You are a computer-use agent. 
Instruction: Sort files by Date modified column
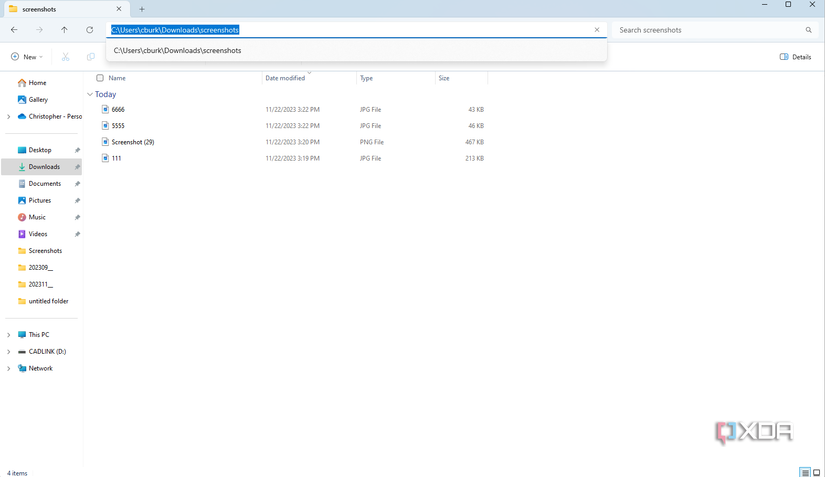tap(285, 78)
